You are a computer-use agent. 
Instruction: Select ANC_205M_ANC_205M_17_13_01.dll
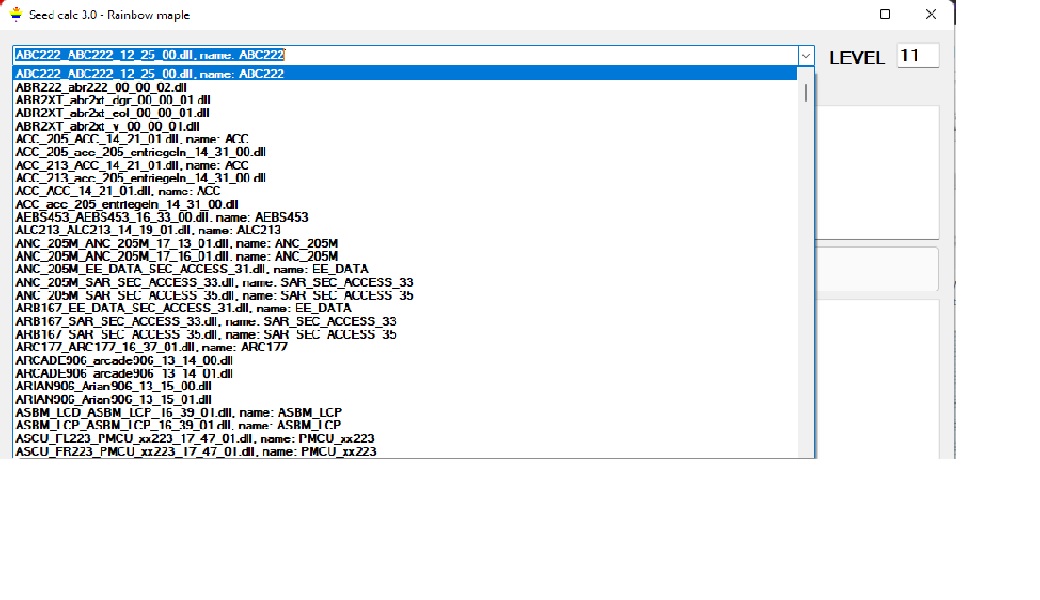405,243
